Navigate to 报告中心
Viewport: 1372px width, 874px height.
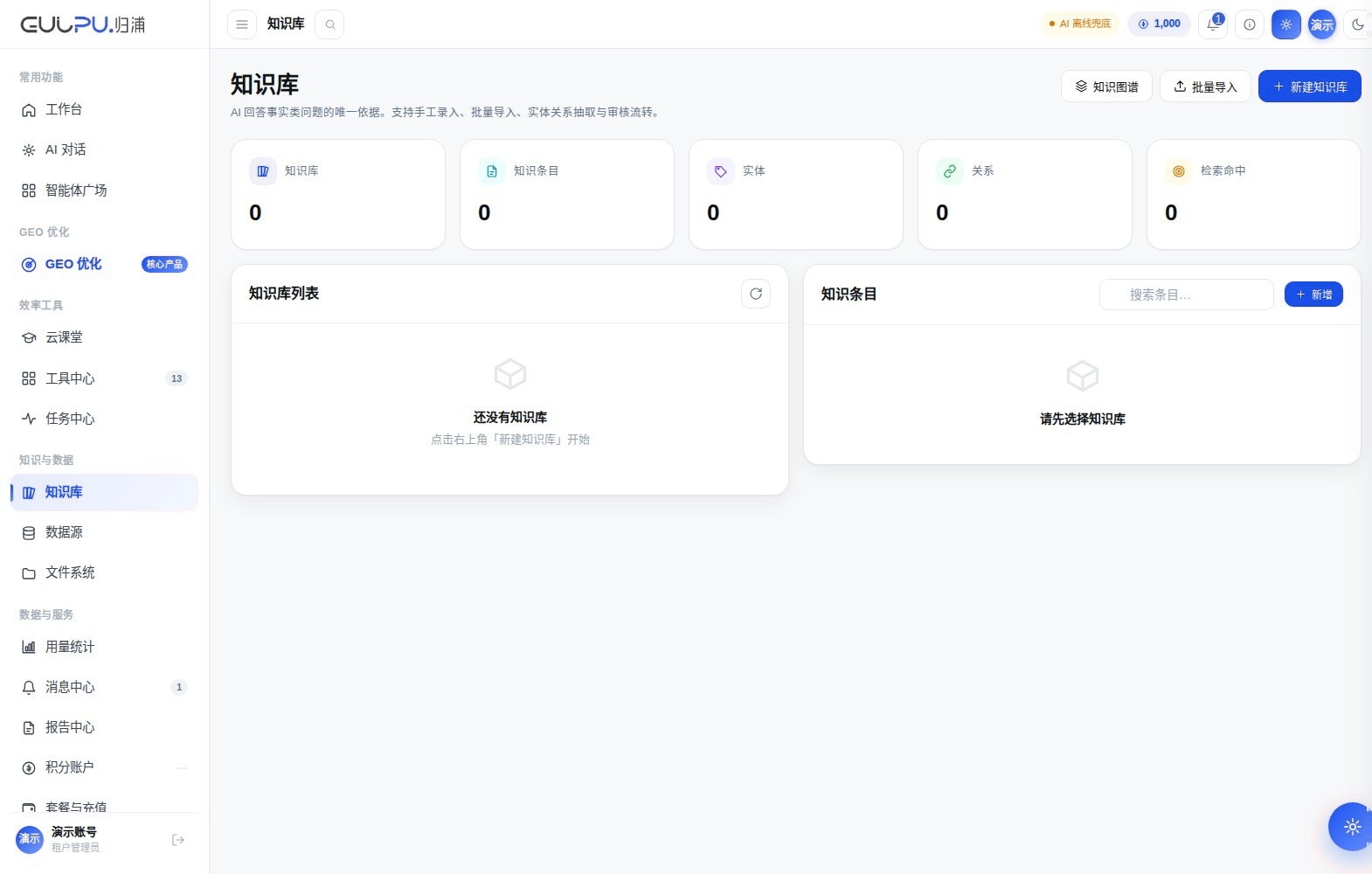(x=105, y=727)
